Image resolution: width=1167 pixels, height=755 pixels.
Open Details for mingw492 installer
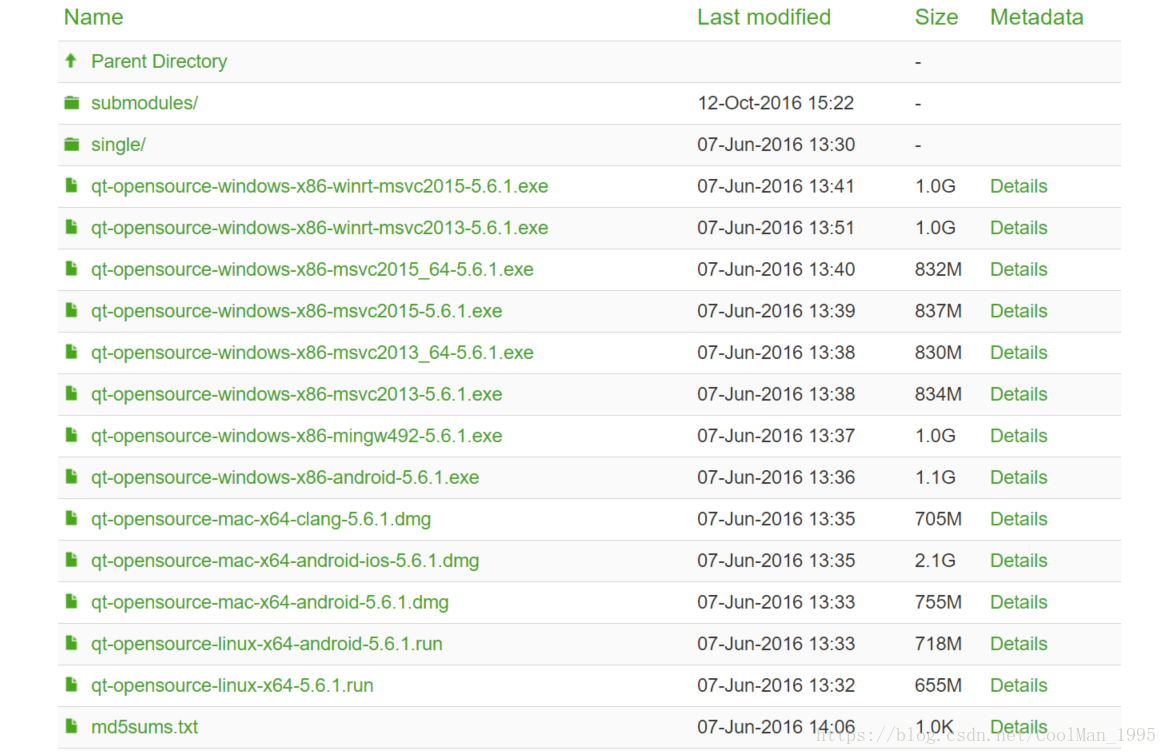1018,436
